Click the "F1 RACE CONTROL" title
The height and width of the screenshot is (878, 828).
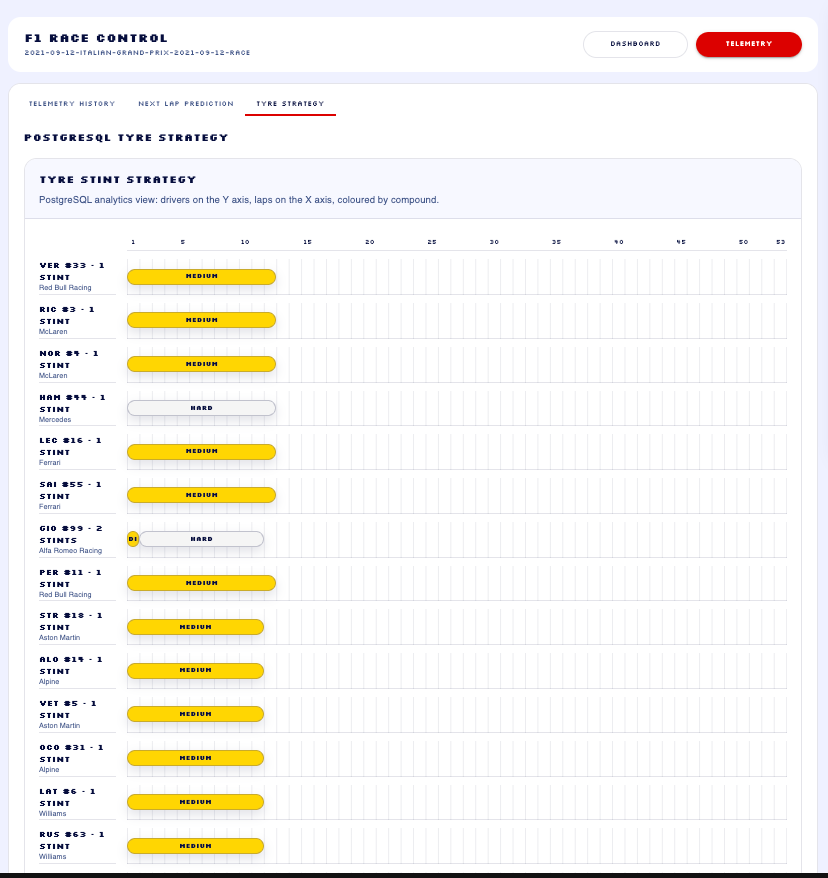[x=96, y=38]
